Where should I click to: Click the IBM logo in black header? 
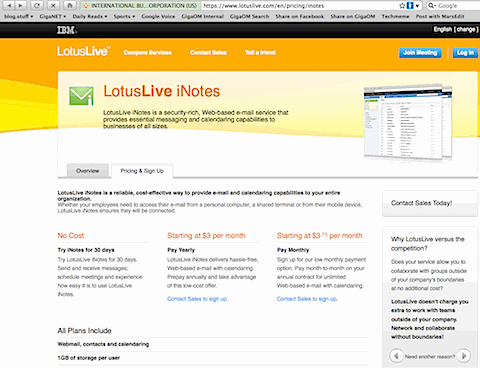(x=66, y=30)
